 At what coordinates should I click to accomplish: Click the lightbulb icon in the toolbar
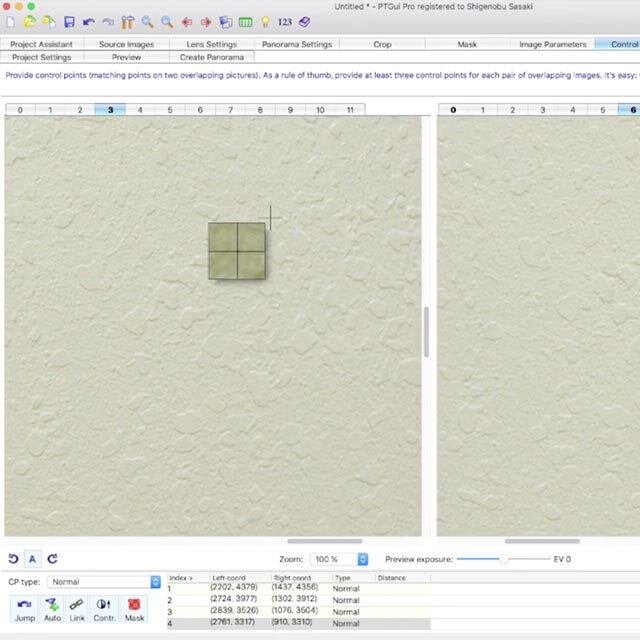click(x=265, y=21)
